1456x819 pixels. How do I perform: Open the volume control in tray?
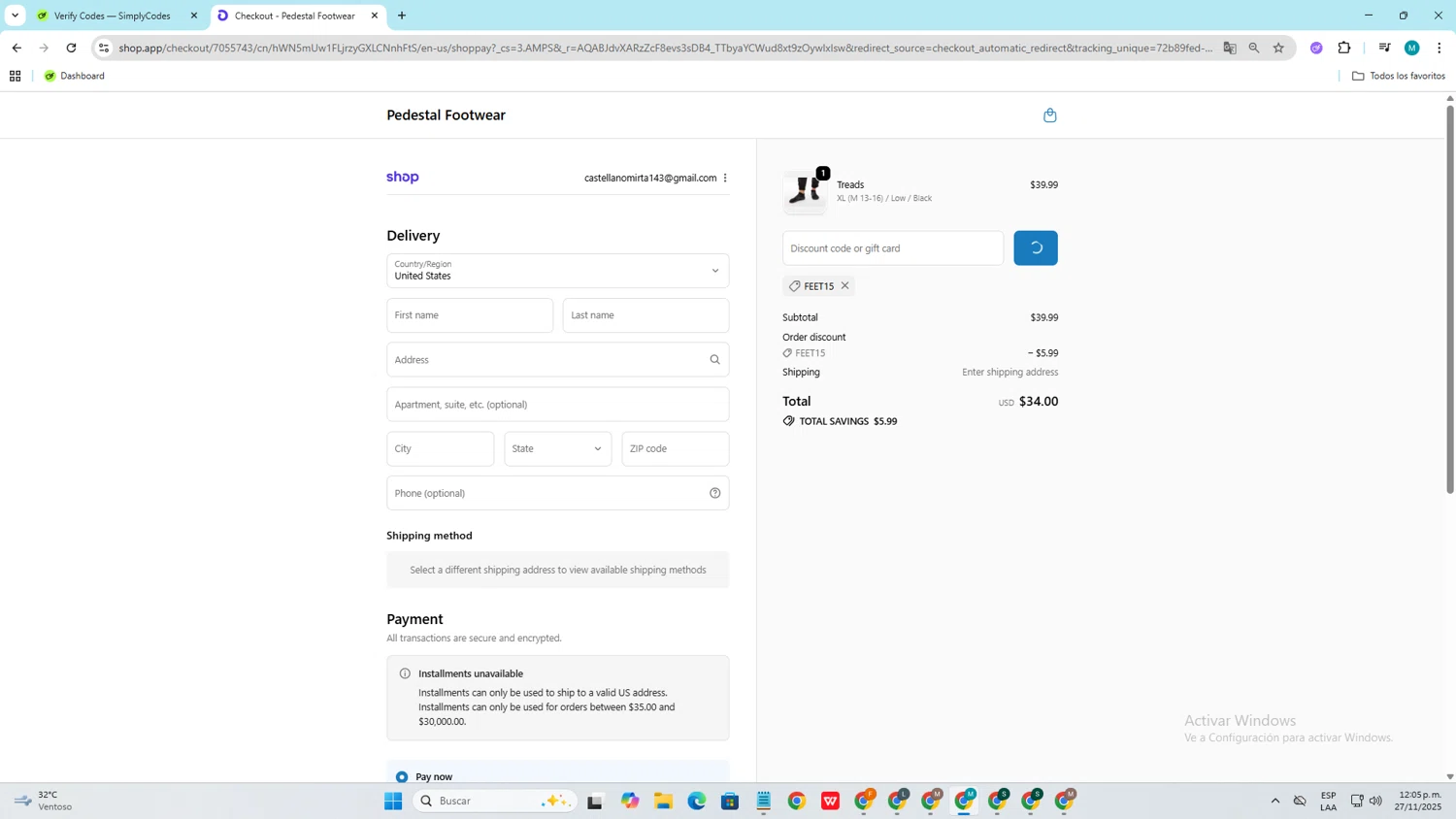coord(1375,801)
